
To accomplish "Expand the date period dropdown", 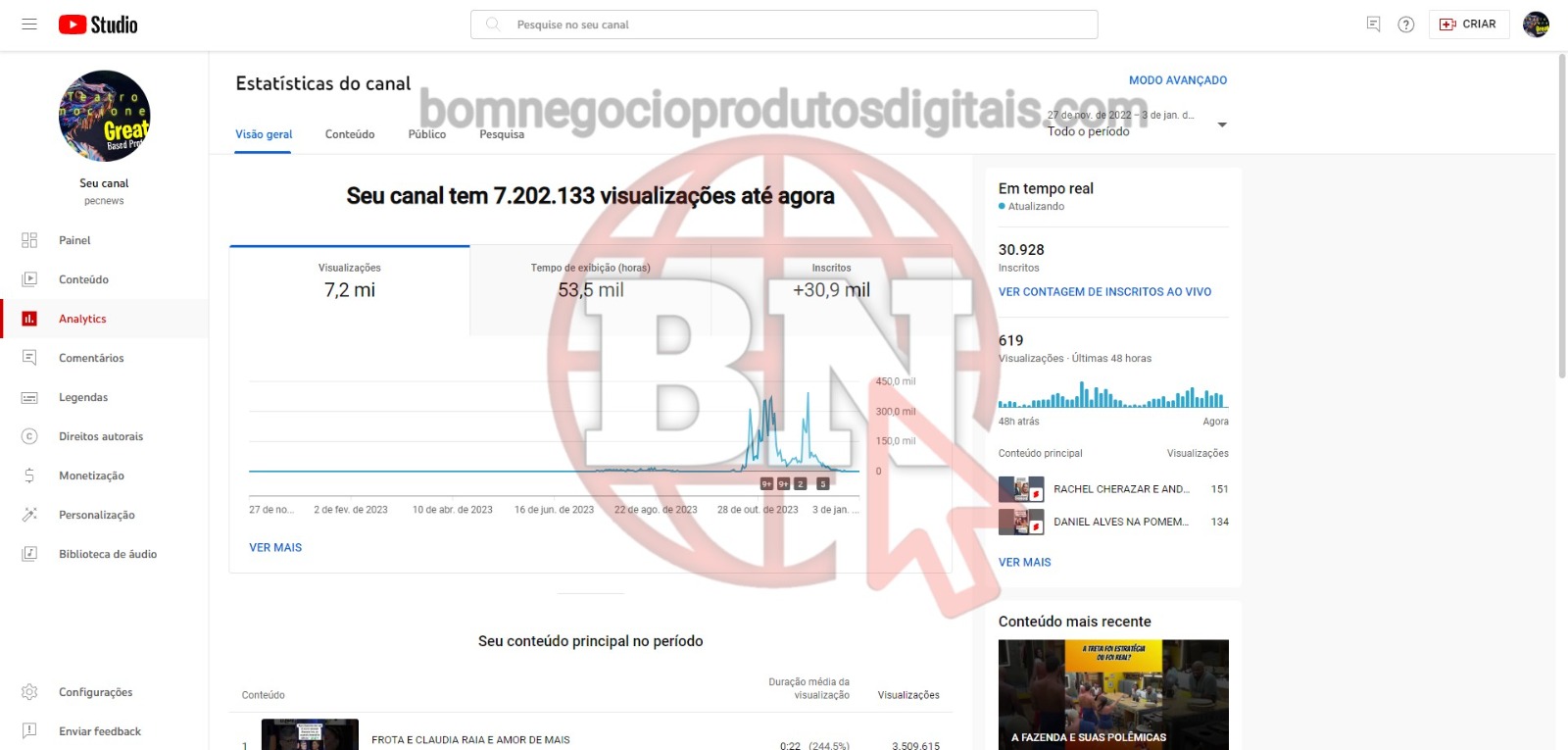I will click(1221, 125).
